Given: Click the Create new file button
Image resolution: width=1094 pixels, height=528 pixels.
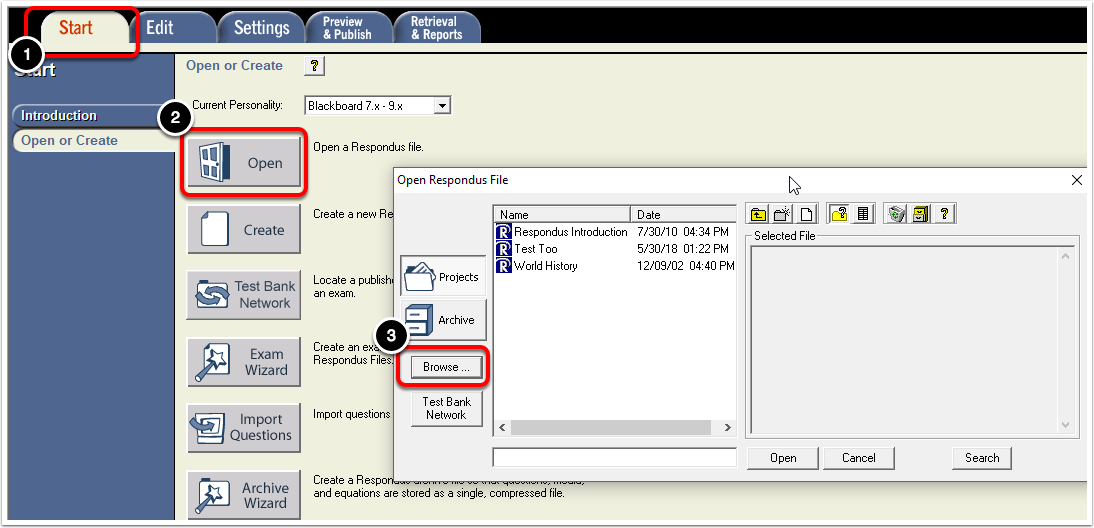Looking at the screenshot, I should (x=244, y=229).
